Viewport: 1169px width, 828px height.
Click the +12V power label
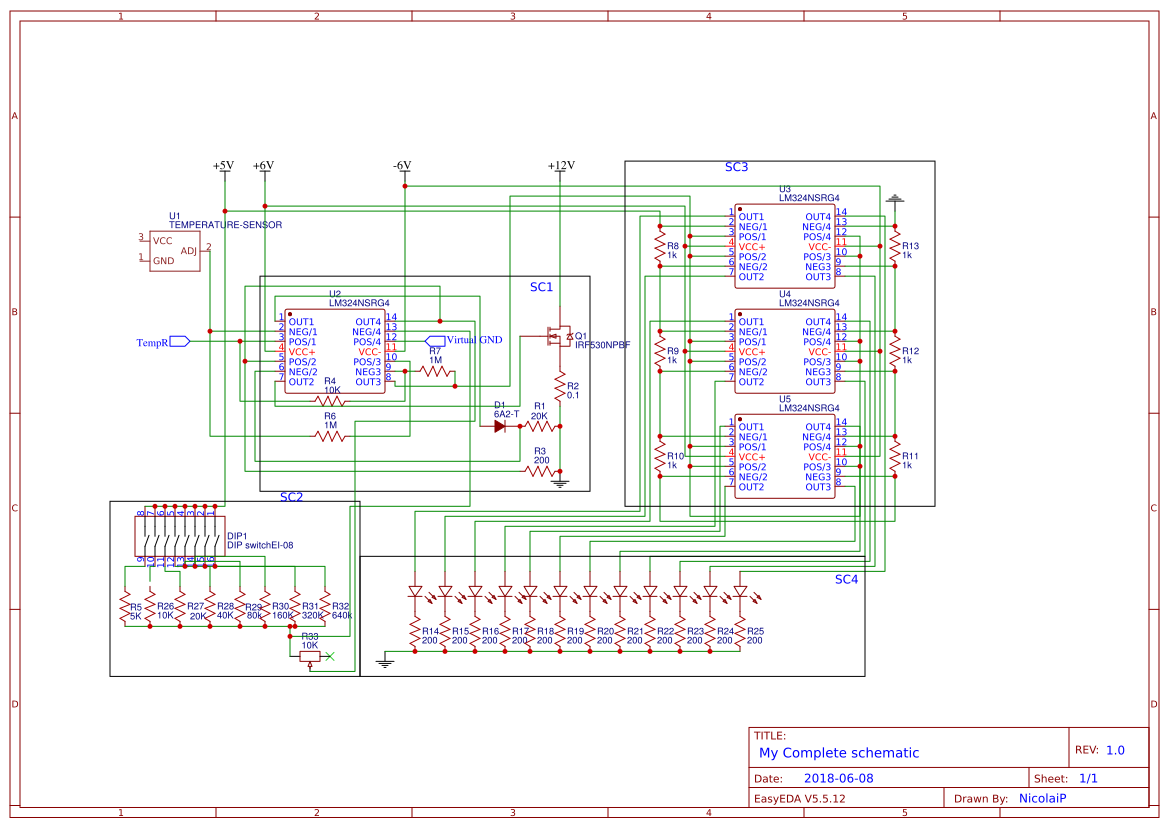(x=561, y=165)
